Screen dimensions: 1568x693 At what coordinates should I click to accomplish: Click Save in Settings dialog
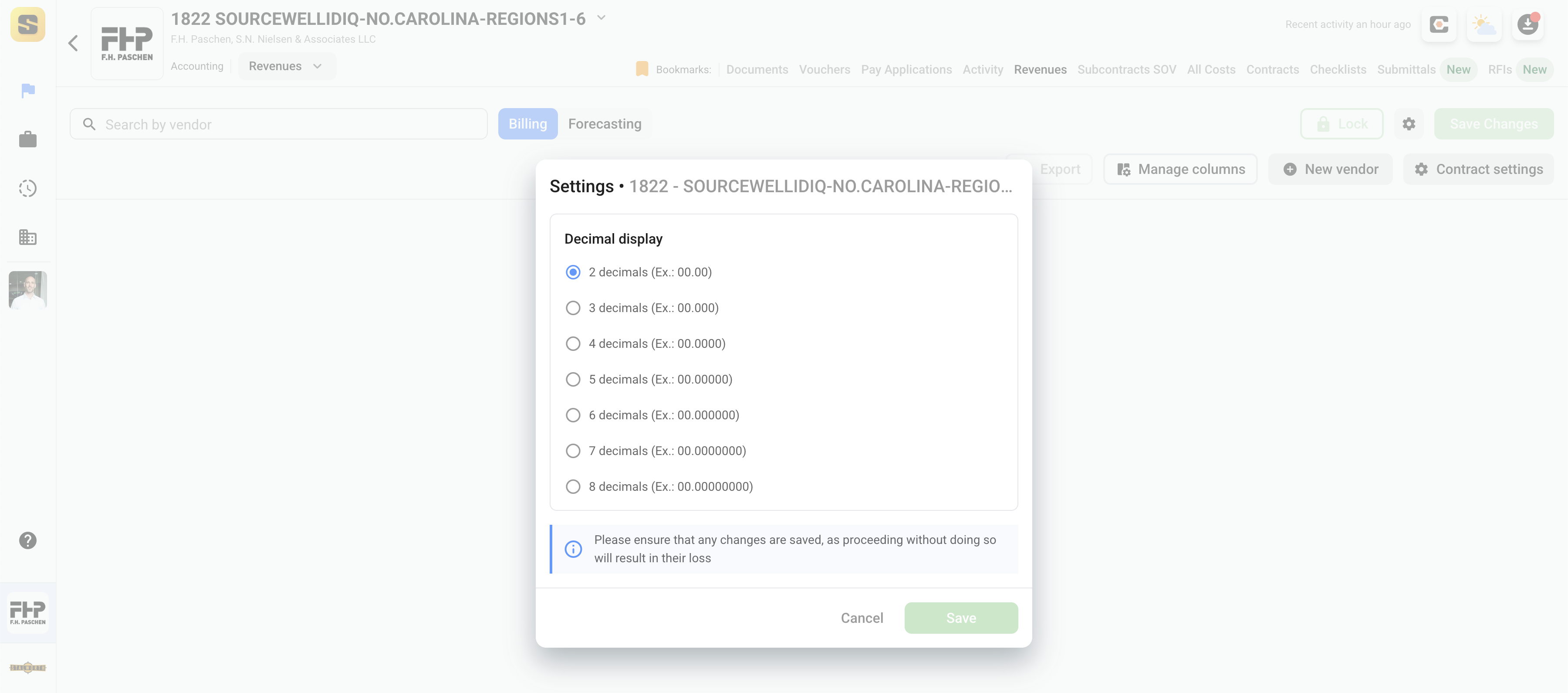(961, 618)
